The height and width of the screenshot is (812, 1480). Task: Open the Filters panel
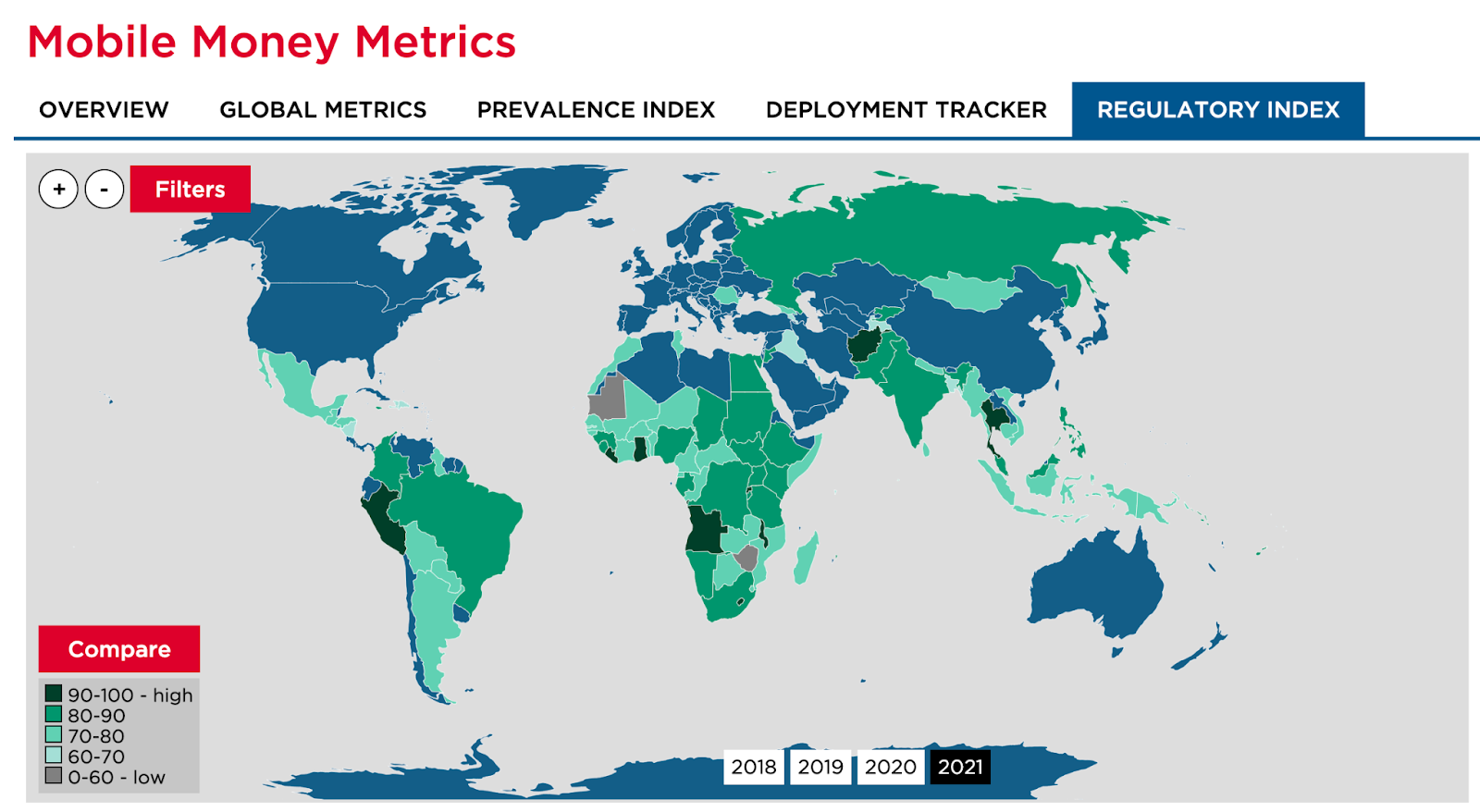coord(191,189)
